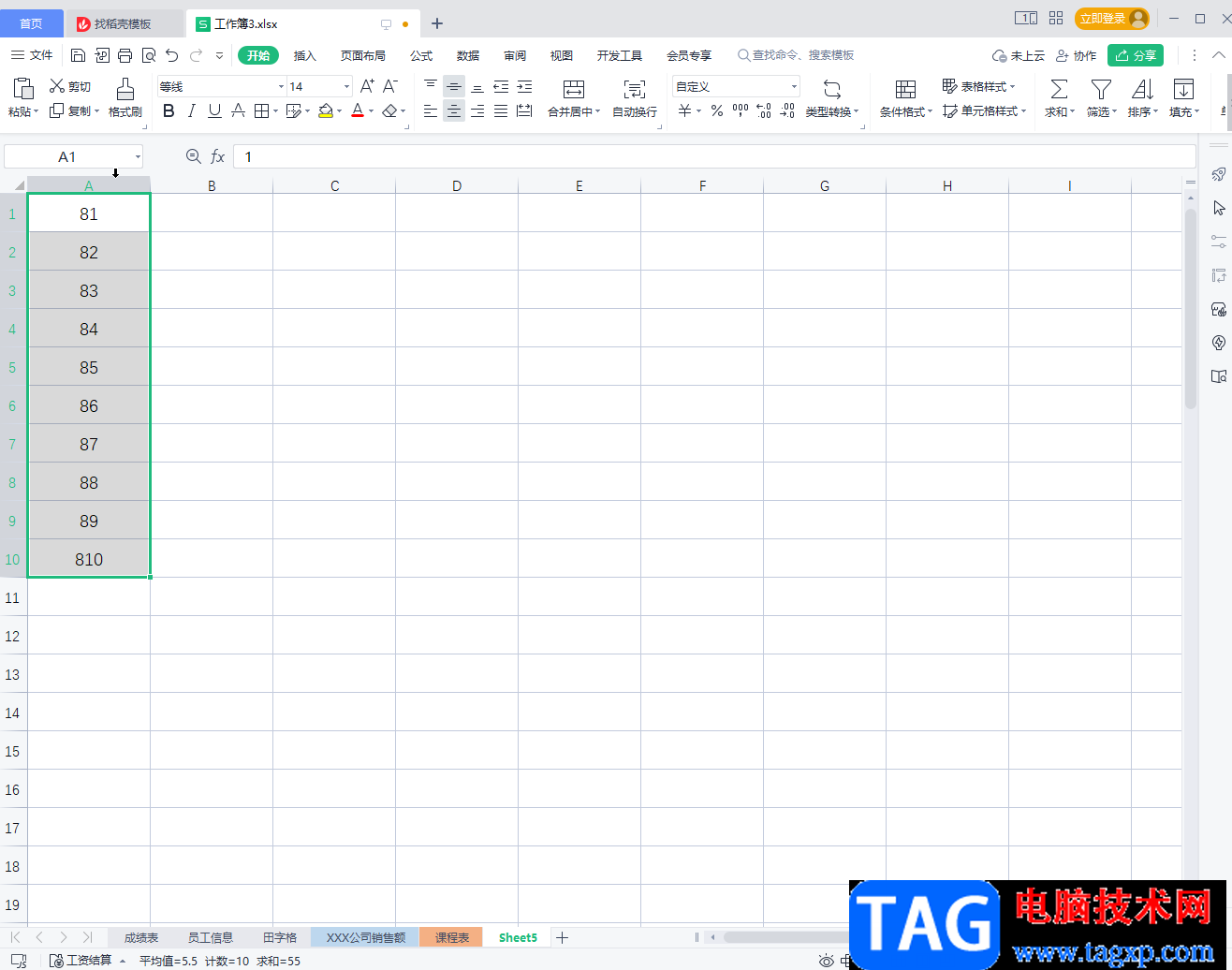Click the increase decimal places icon
The height and width of the screenshot is (970, 1232).
[x=763, y=111]
